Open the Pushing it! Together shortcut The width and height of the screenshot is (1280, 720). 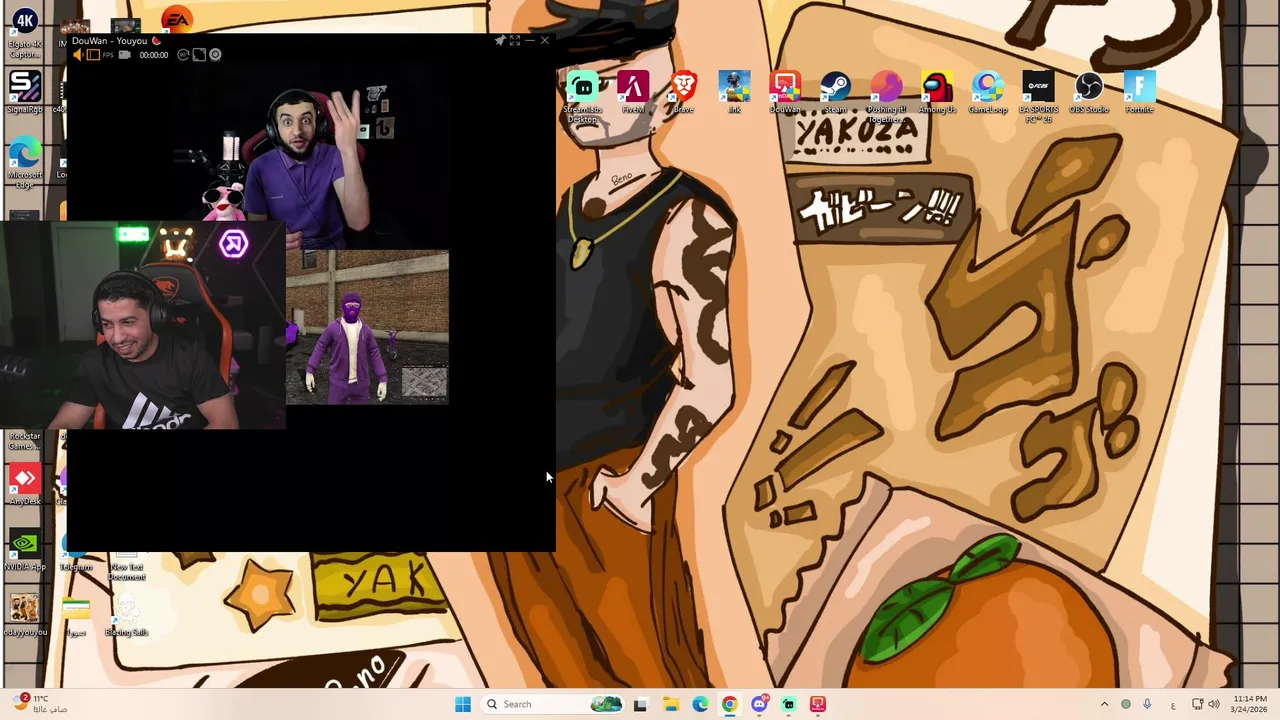[x=886, y=97]
